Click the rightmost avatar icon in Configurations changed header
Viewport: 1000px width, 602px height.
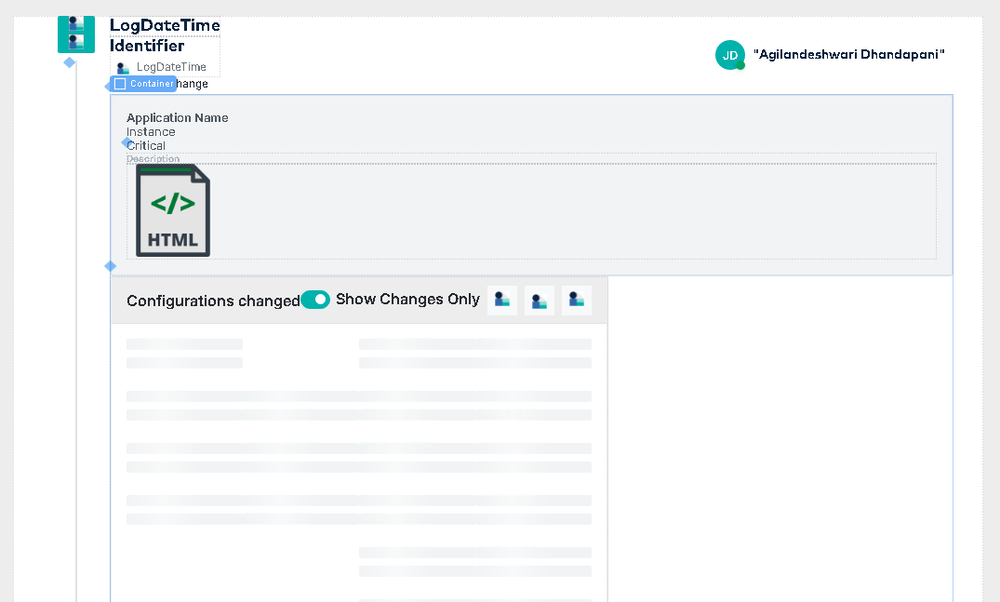(x=576, y=299)
